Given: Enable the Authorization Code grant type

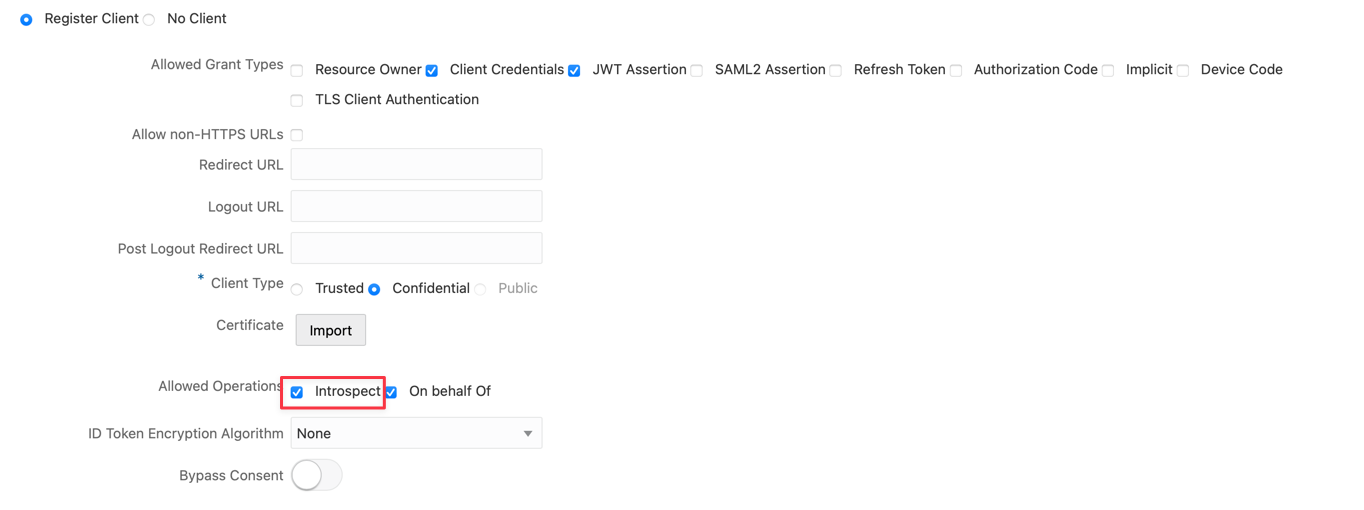Looking at the screenshot, I should pyautogui.click(x=956, y=71).
